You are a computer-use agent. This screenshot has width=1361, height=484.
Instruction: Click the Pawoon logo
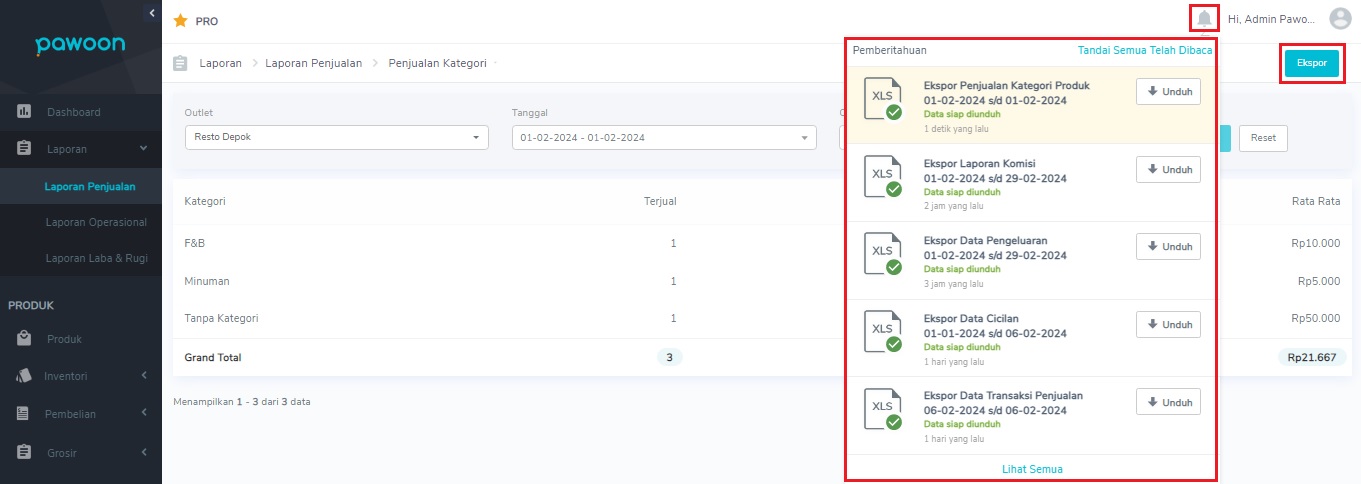[80, 46]
